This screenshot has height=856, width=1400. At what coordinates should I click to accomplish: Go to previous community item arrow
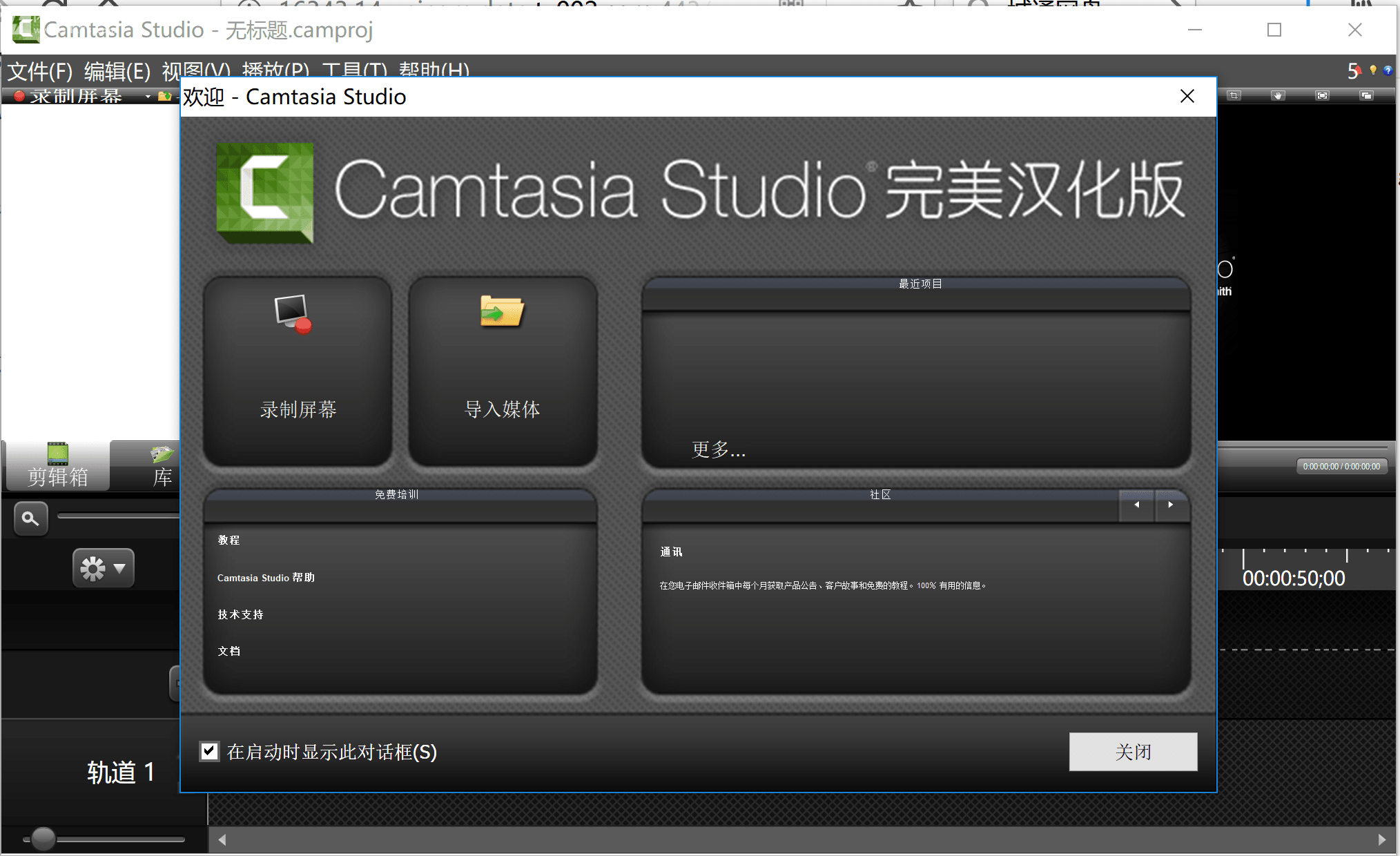(1136, 505)
